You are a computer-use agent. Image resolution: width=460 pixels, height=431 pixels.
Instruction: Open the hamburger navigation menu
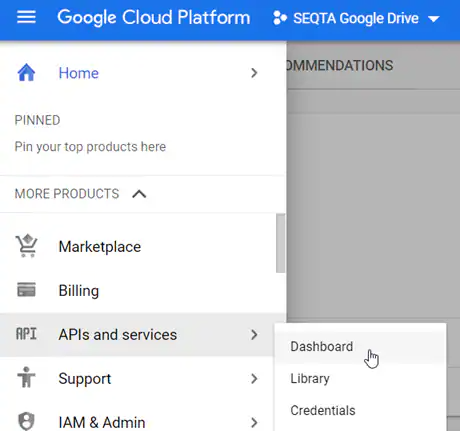tap(26, 17)
